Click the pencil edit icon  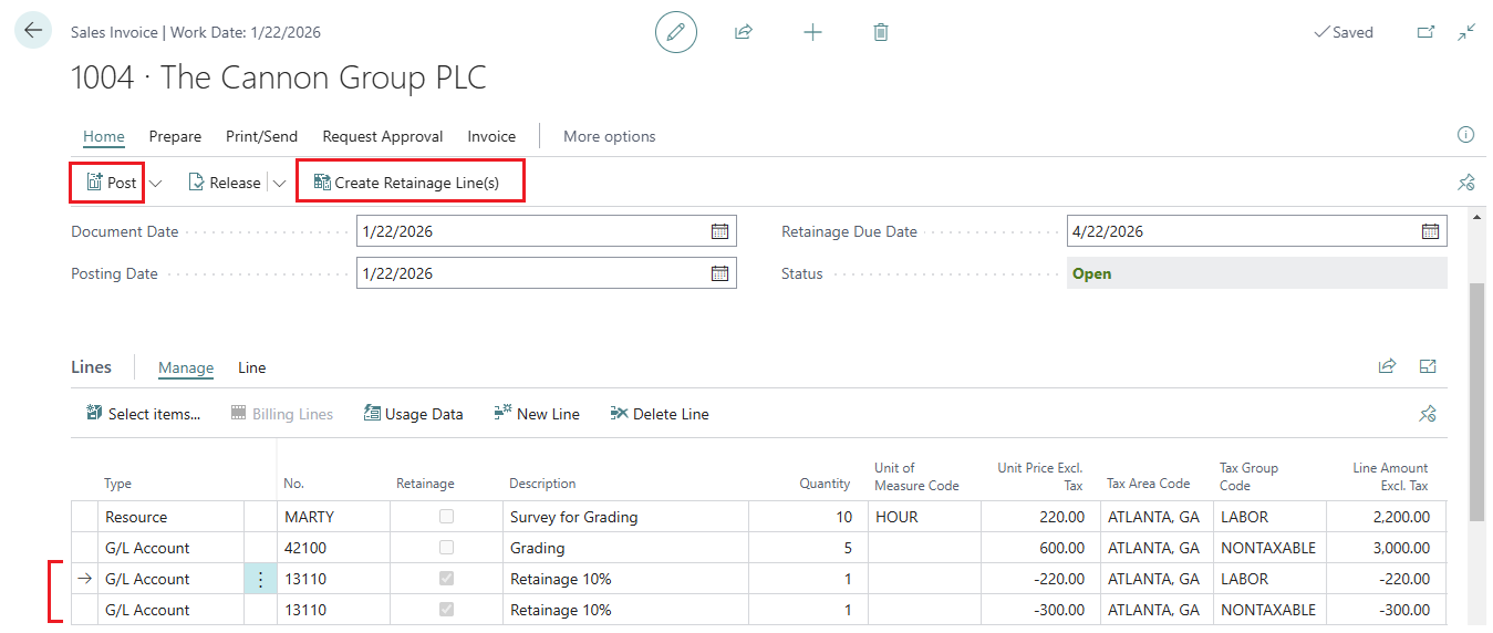tap(676, 32)
